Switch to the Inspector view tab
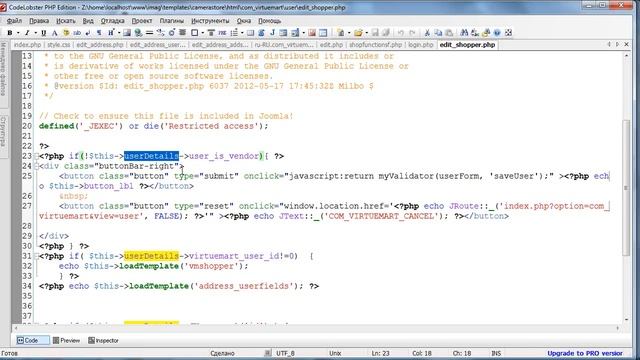 click(x=103, y=340)
